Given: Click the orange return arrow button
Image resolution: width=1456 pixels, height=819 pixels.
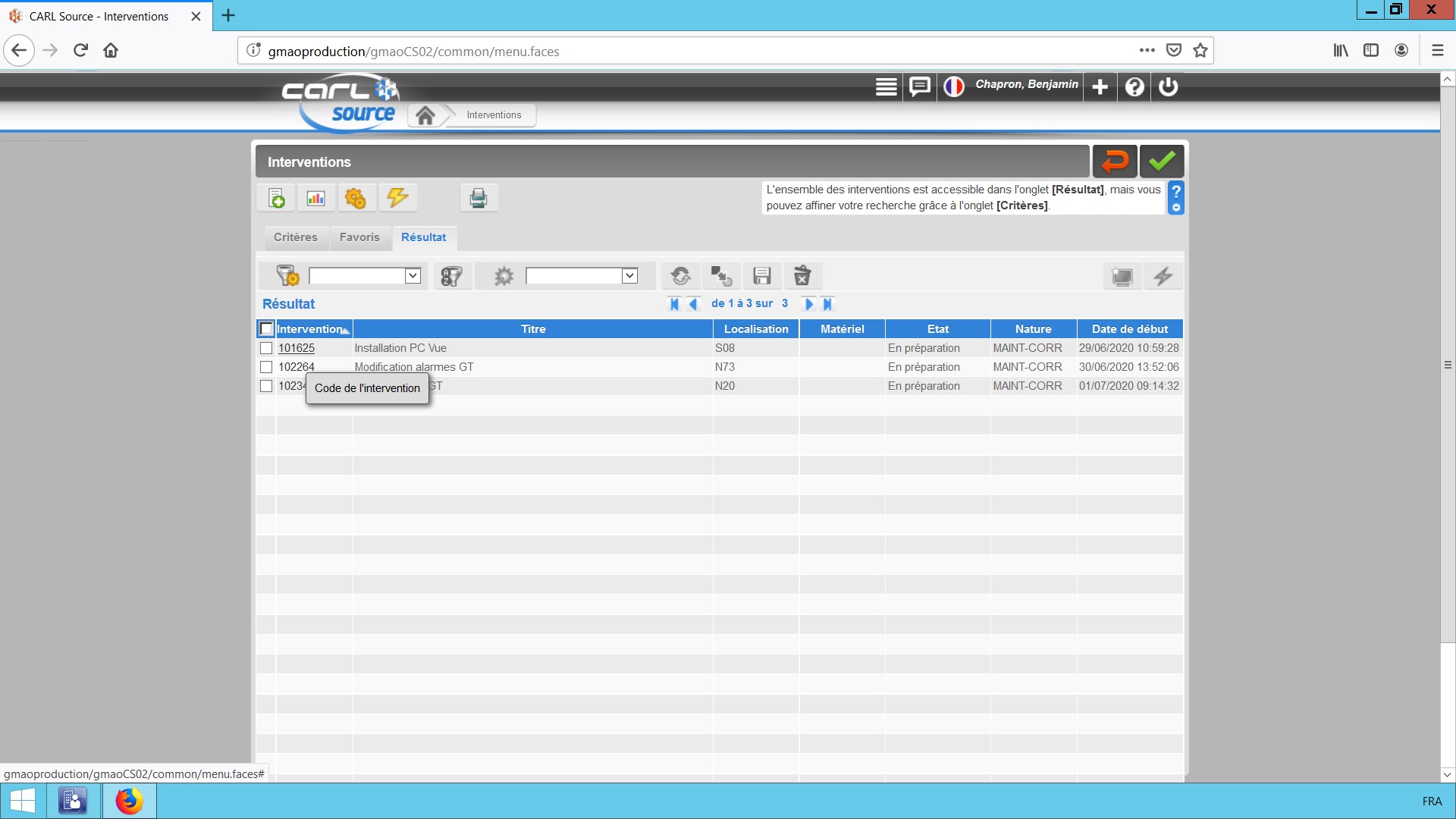Looking at the screenshot, I should click(1115, 162).
